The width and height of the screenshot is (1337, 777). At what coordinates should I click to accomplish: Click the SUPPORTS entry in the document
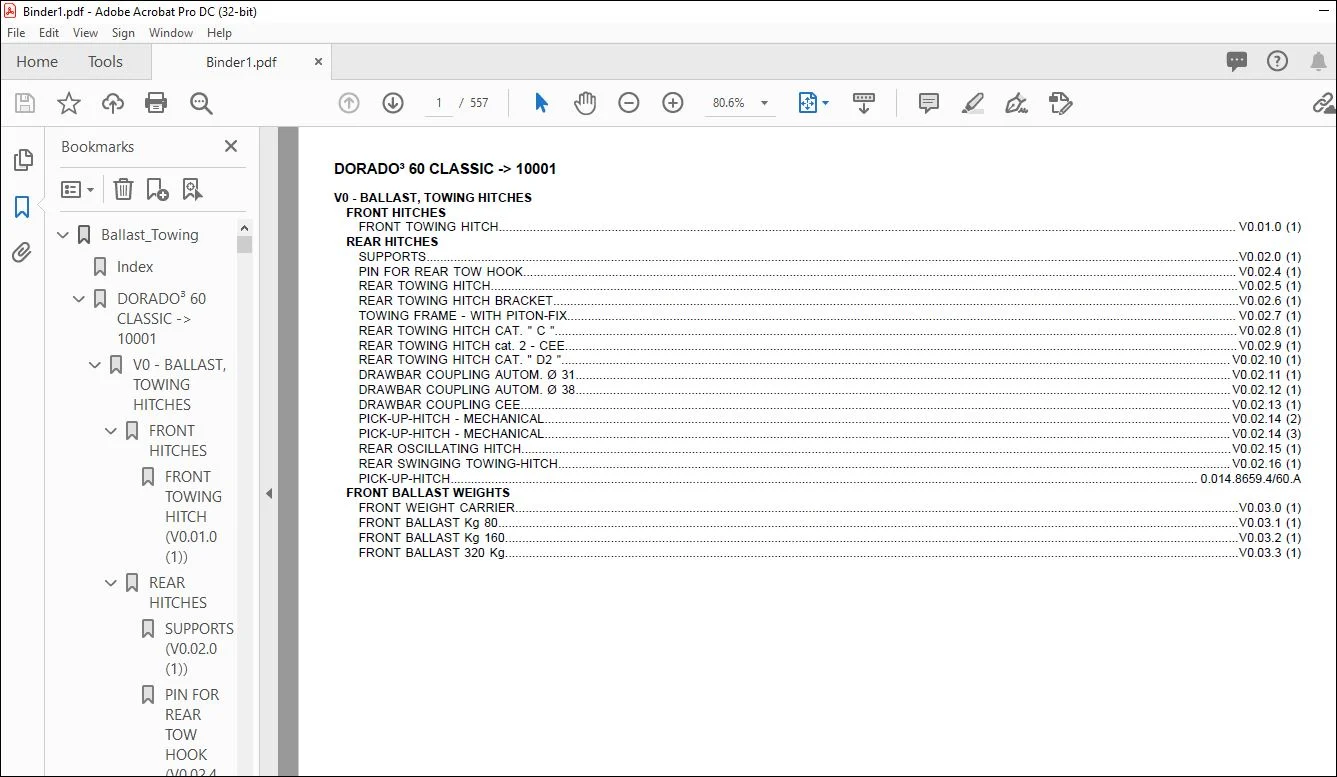(x=829, y=257)
